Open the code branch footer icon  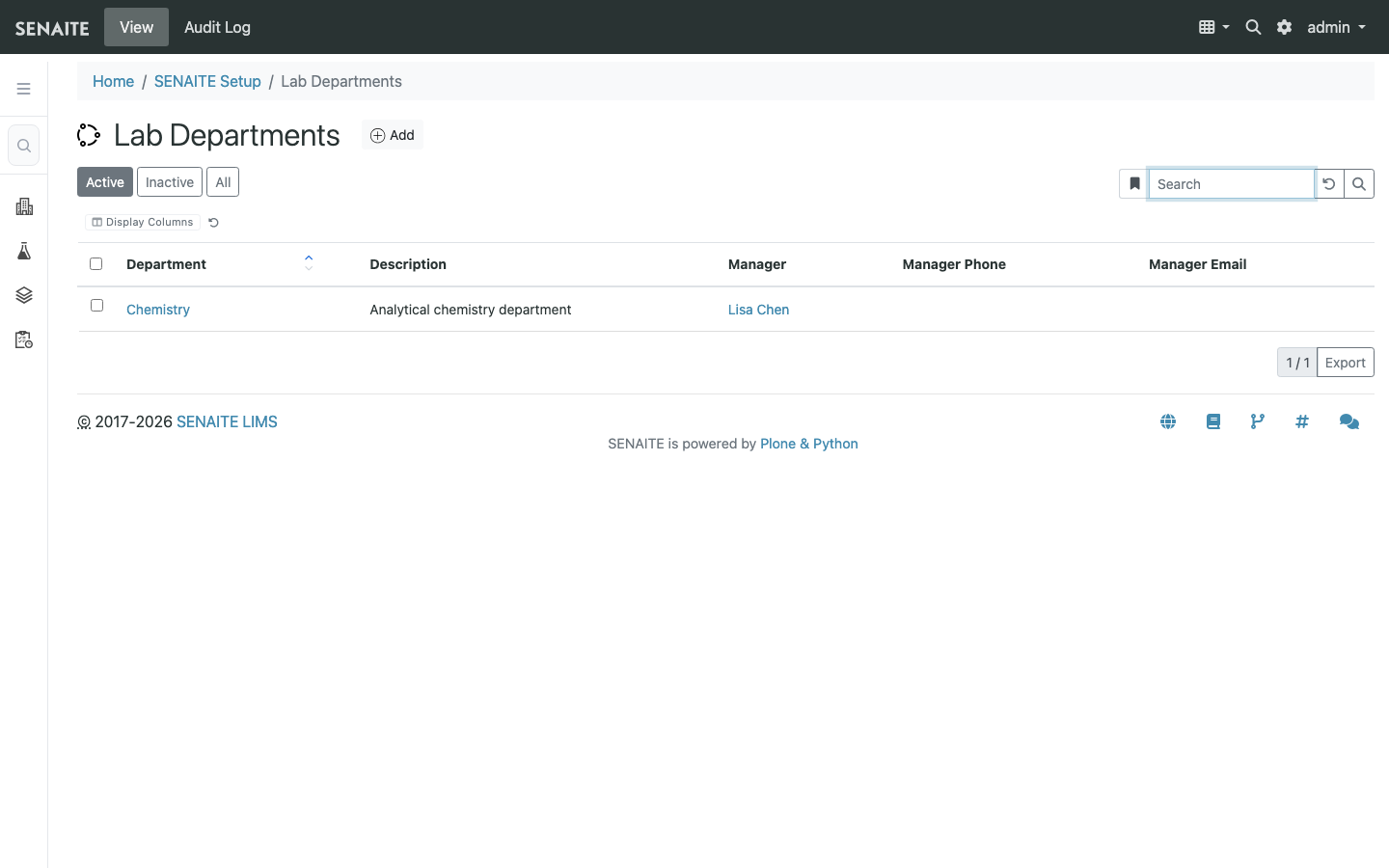tap(1258, 421)
